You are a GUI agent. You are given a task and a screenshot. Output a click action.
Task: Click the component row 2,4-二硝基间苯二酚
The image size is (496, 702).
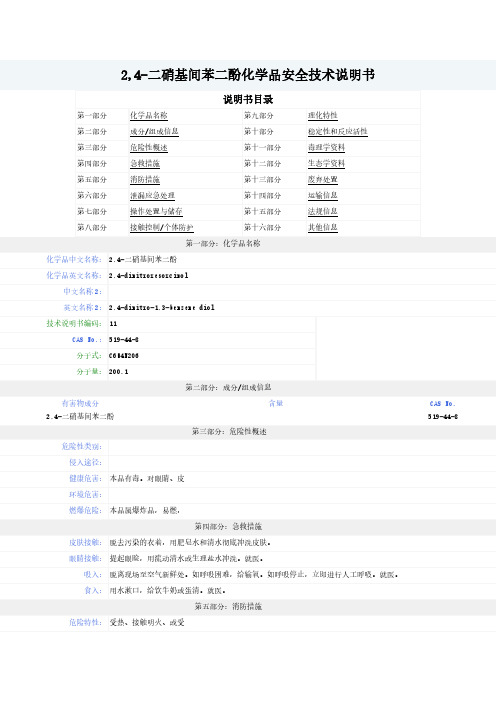coord(80,416)
